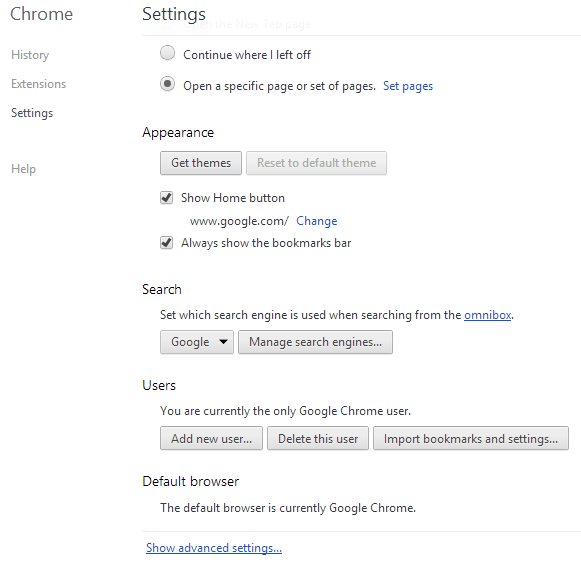The width and height of the screenshot is (581, 575).
Task: Click the Add new user button
Action: click(211, 438)
